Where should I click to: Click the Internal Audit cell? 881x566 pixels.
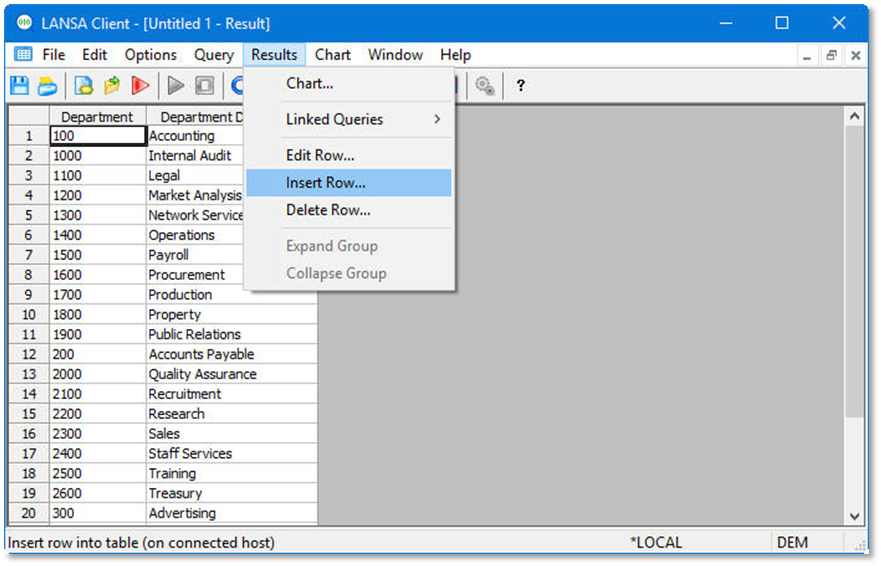pos(195,156)
